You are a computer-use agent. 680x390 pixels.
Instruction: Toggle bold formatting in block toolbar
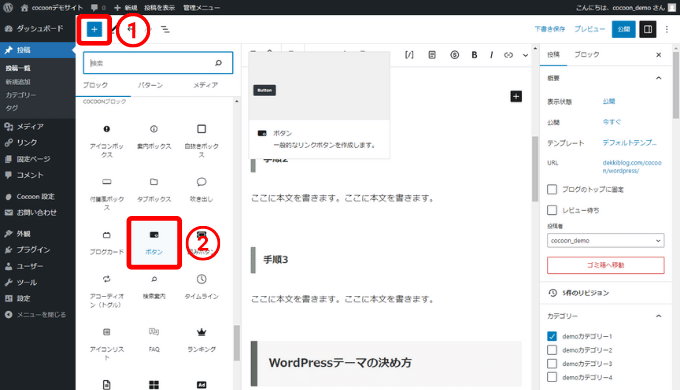pyautogui.click(x=474, y=55)
